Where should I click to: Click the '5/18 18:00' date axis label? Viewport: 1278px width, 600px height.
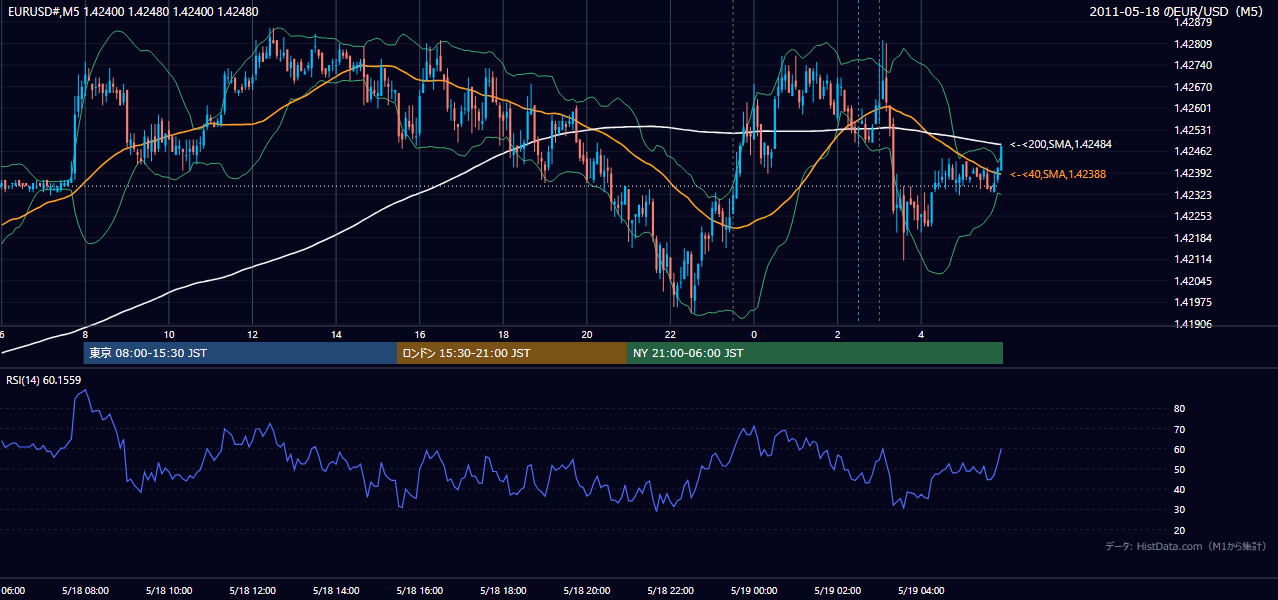click(503, 591)
